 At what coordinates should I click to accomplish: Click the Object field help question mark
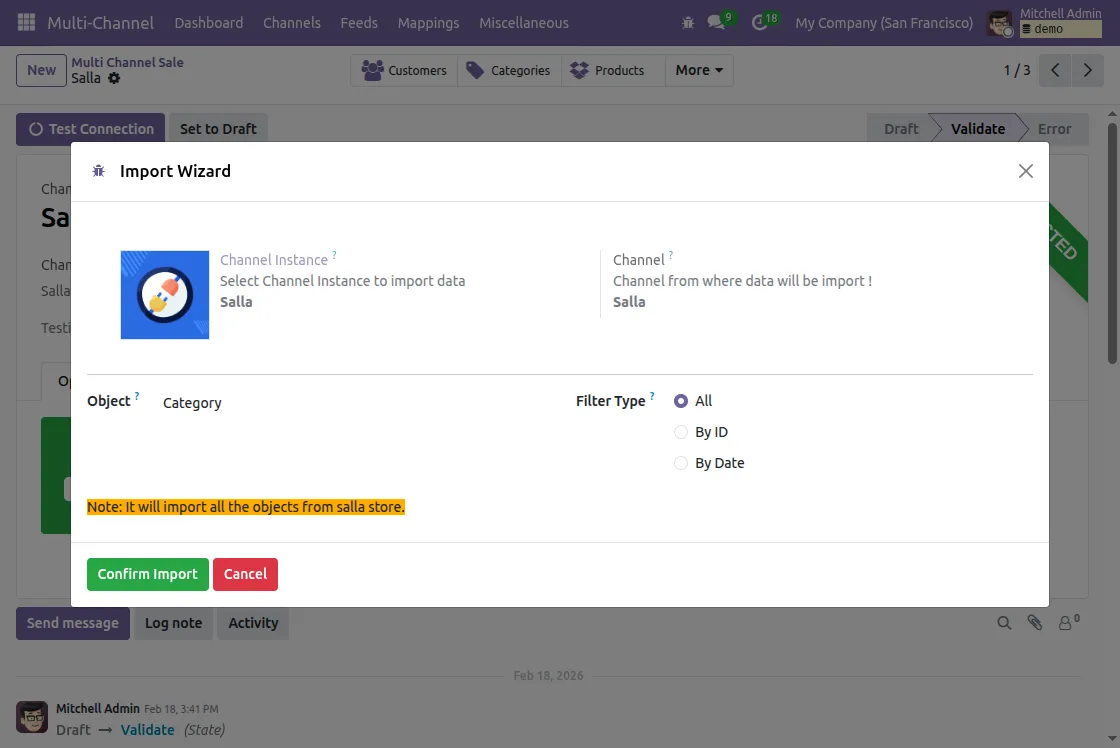click(x=137, y=396)
